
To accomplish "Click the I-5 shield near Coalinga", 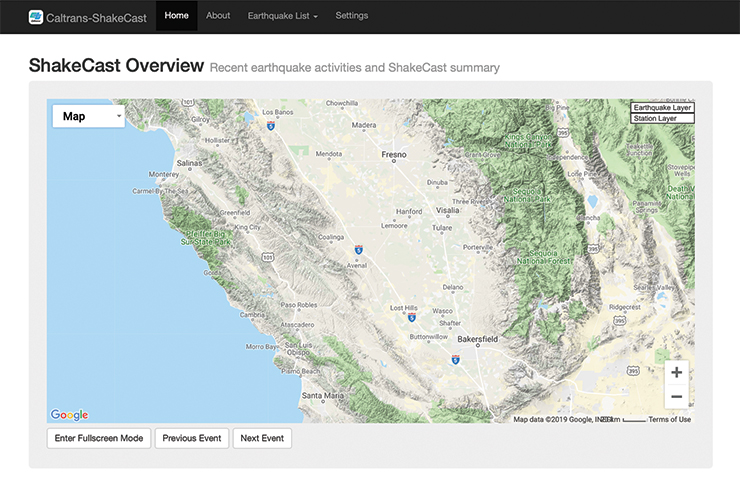I will pyautogui.click(x=359, y=249).
